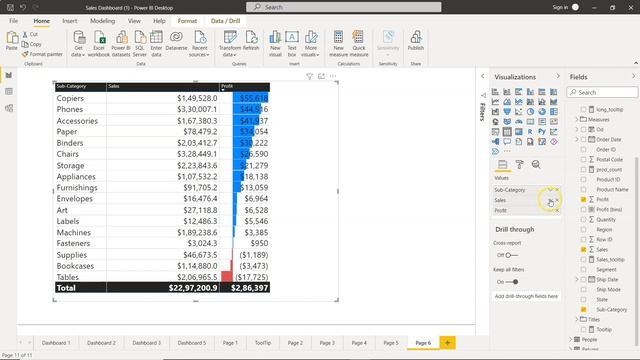The height and width of the screenshot is (360, 640).
Task: Click the Focus mode icon on the visual
Action: 321,76
